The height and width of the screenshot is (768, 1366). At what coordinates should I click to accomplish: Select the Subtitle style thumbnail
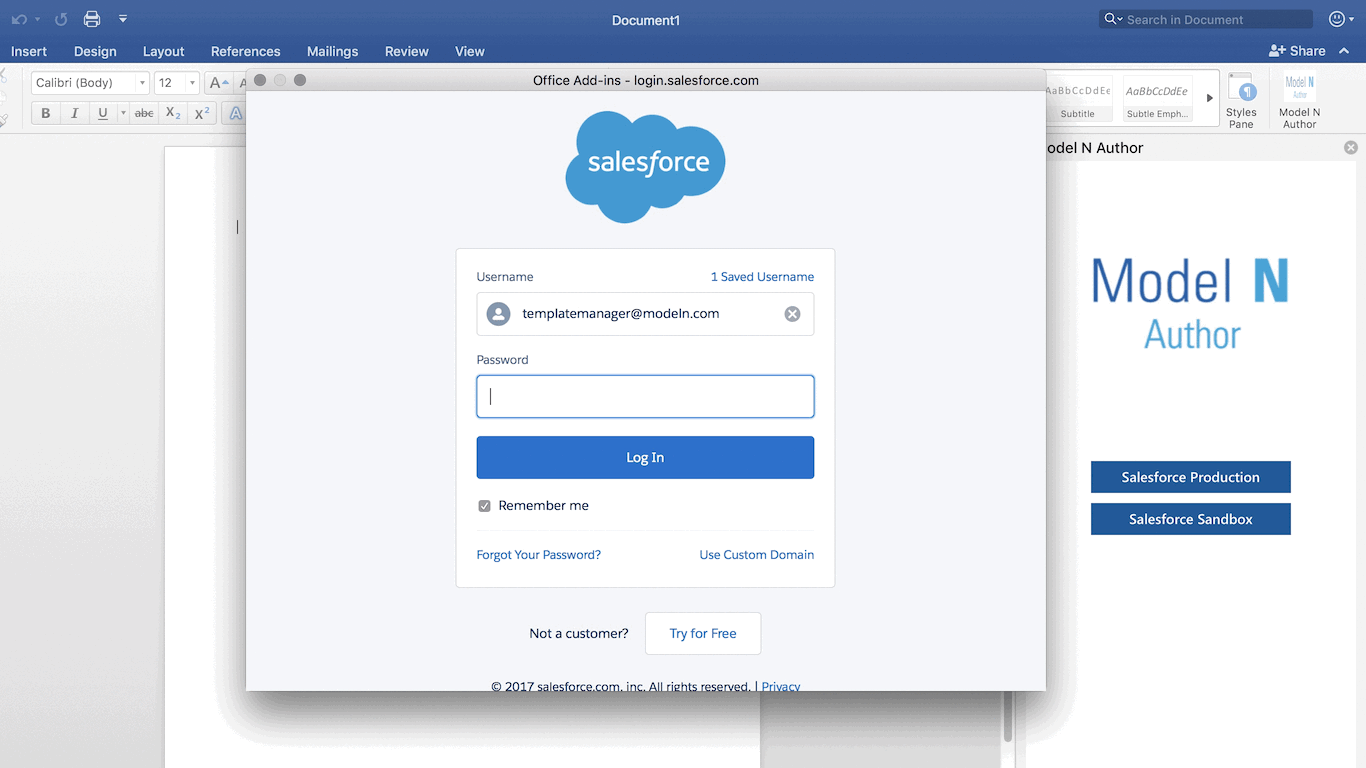tap(1078, 98)
